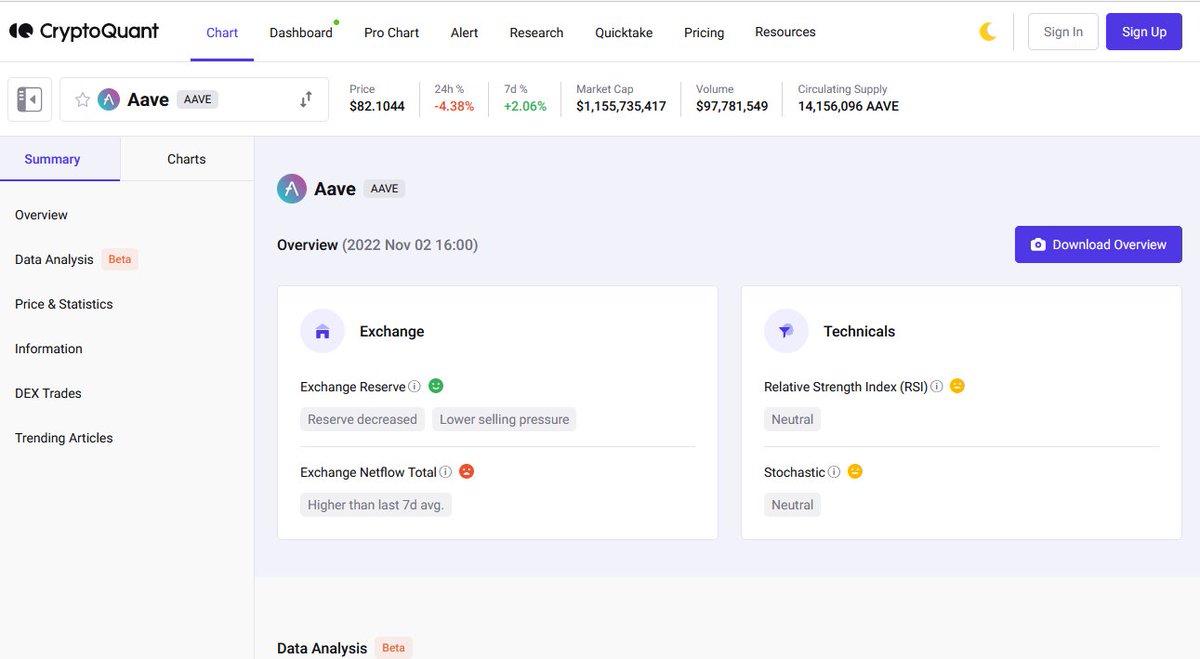Click the Higher than last 7d avg. tag
This screenshot has height=659, width=1200.
coord(376,505)
